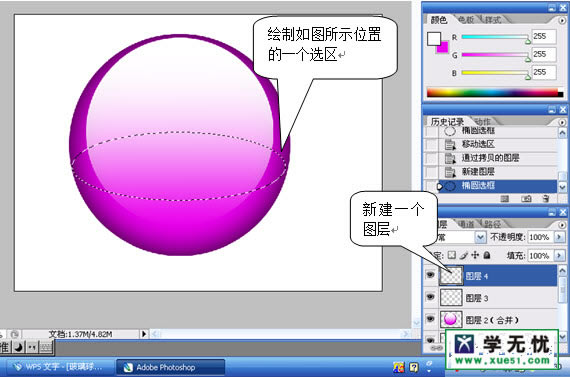The image size is (570, 377).
Task: Select highlighted 椭圆选框 history state
Action: click(x=497, y=186)
